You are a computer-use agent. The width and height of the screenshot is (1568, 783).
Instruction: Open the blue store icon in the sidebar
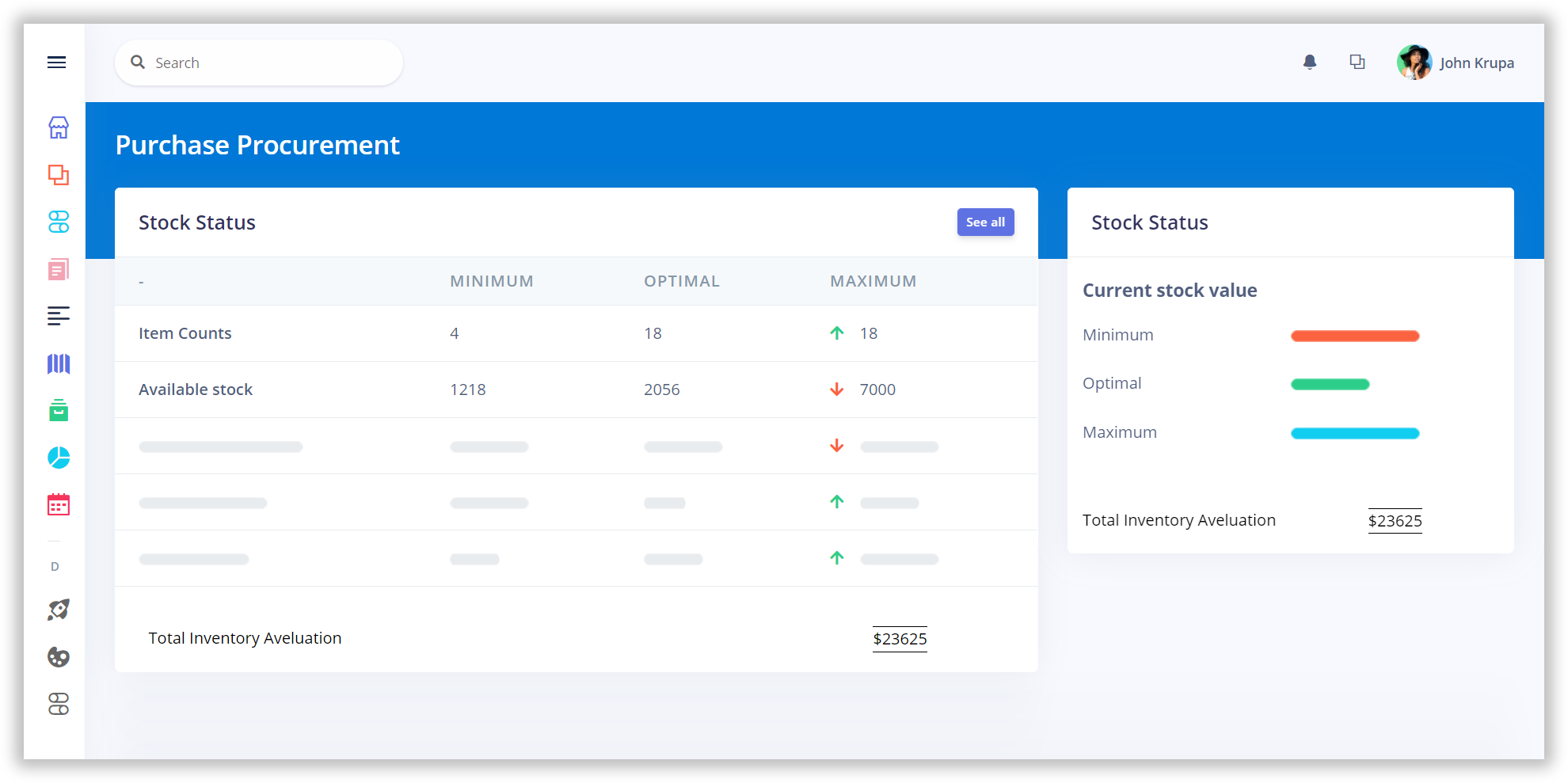point(59,127)
